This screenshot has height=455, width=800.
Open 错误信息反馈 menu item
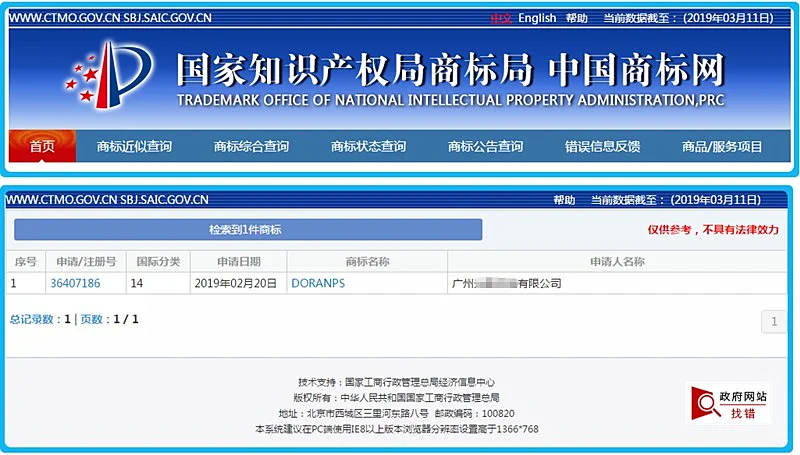point(603,147)
